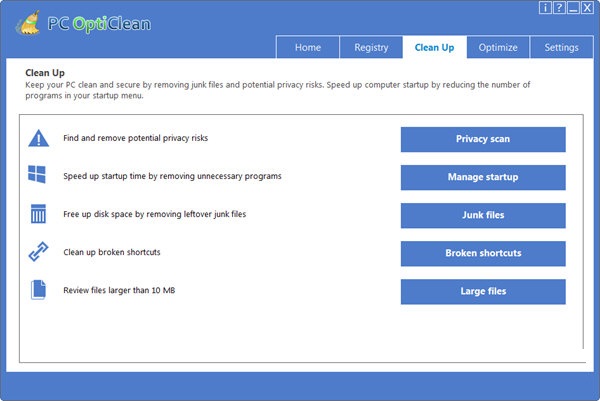Open the Large files review
This screenshot has width=600, height=401.
point(483,292)
